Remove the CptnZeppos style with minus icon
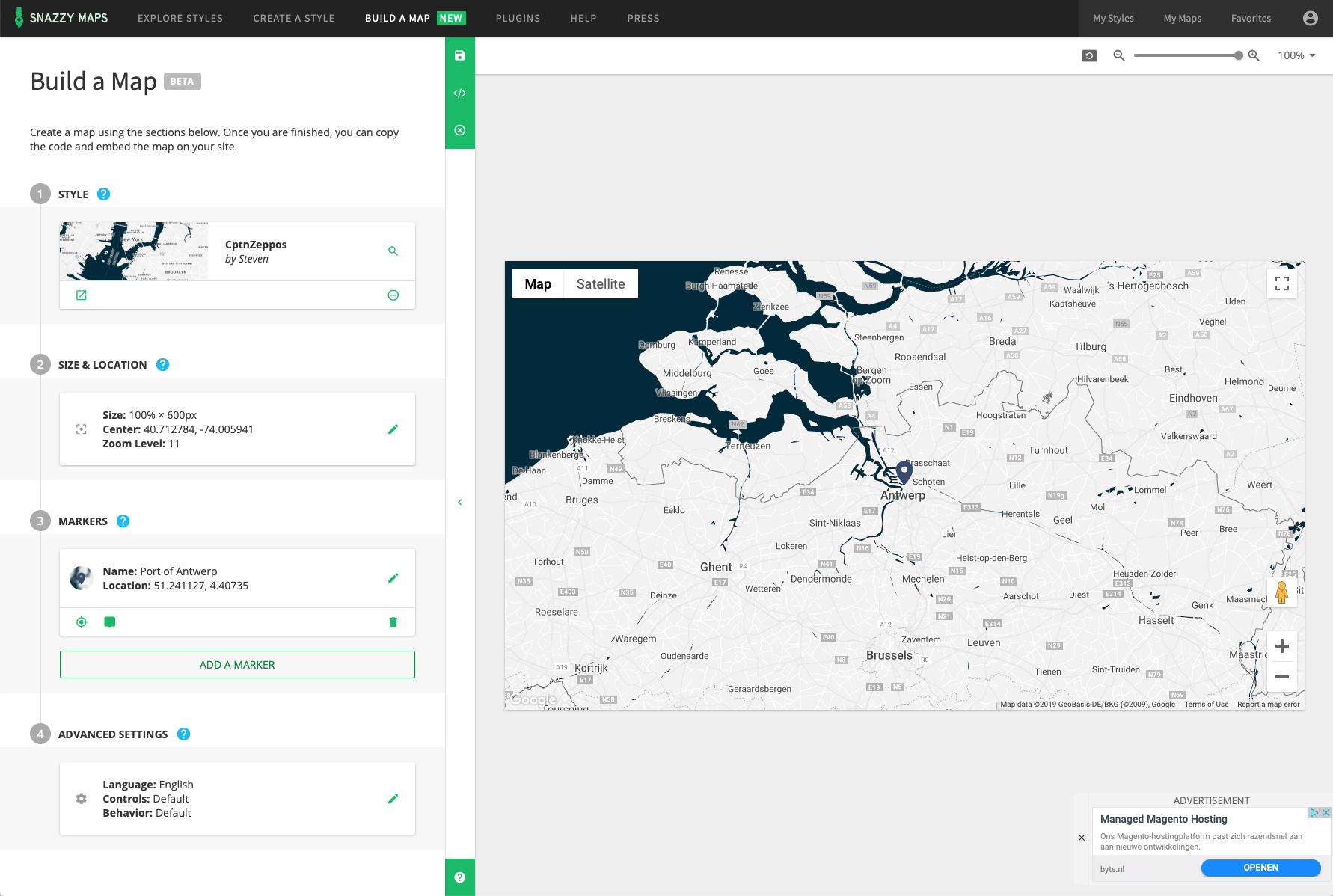The height and width of the screenshot is (896, 1333). click(x=393, y=295)
